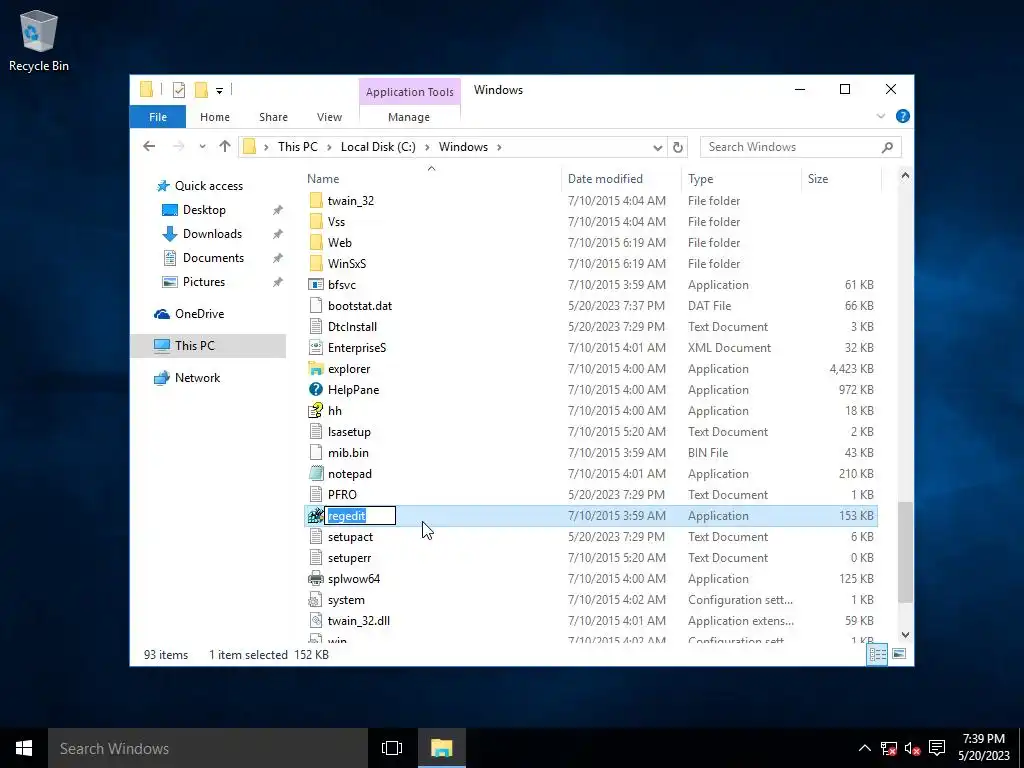The height and width of the screenshot is (768, 1024).
Task: Open the Share ribbon tab
Action: [x=273, y=117]
